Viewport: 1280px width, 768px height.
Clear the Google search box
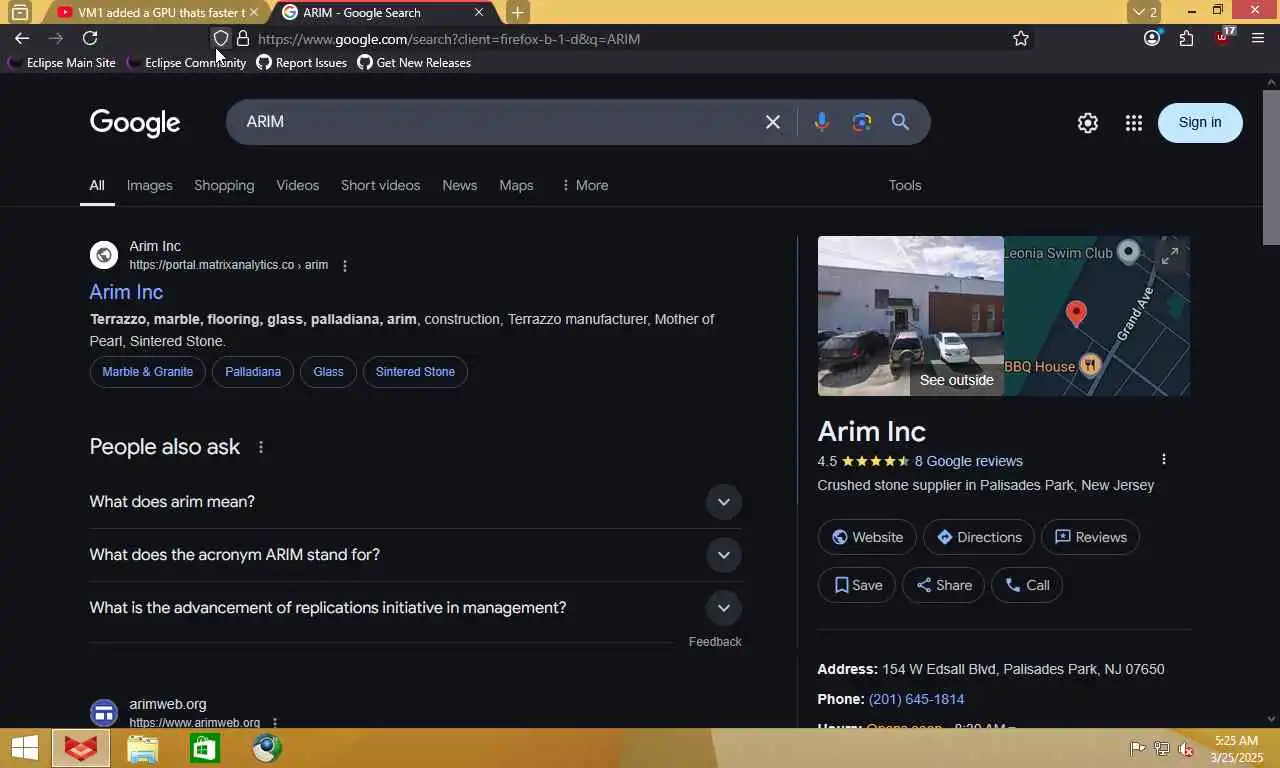click(x=773, y=122)
